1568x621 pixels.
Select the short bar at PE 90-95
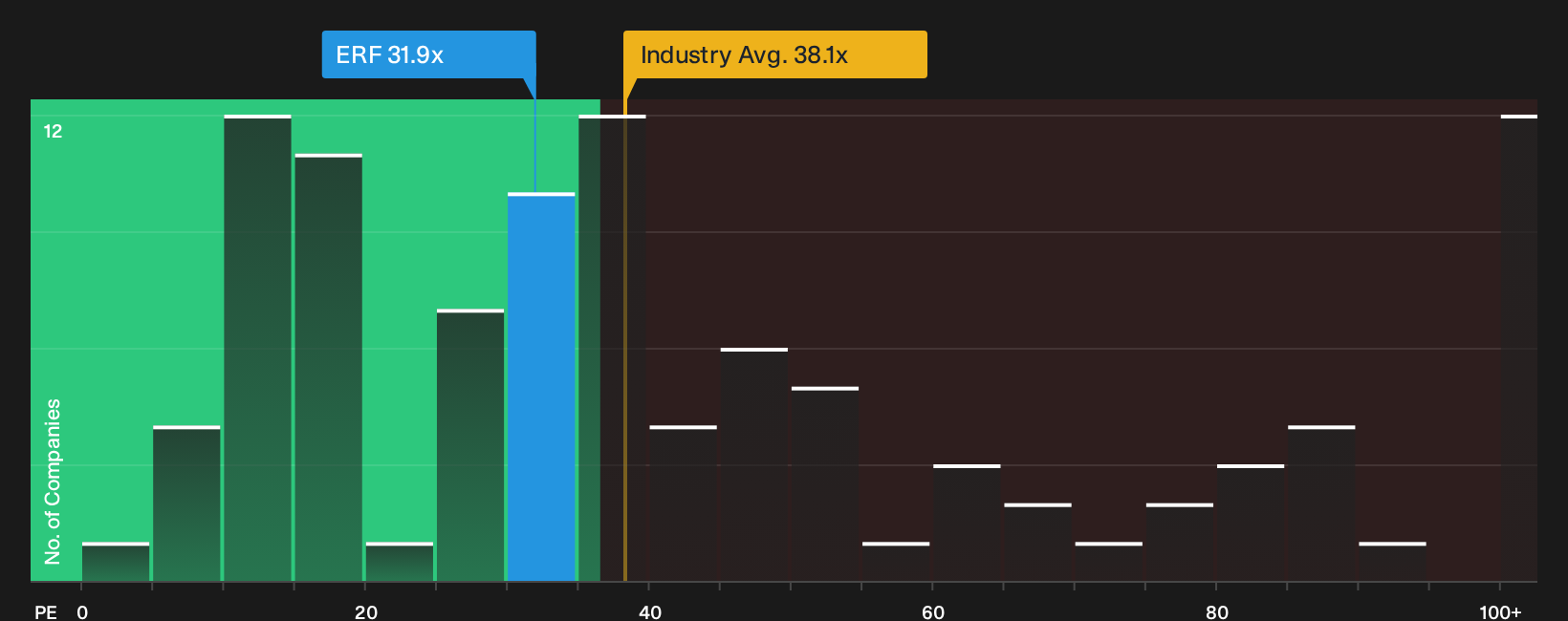(1393, 562)
